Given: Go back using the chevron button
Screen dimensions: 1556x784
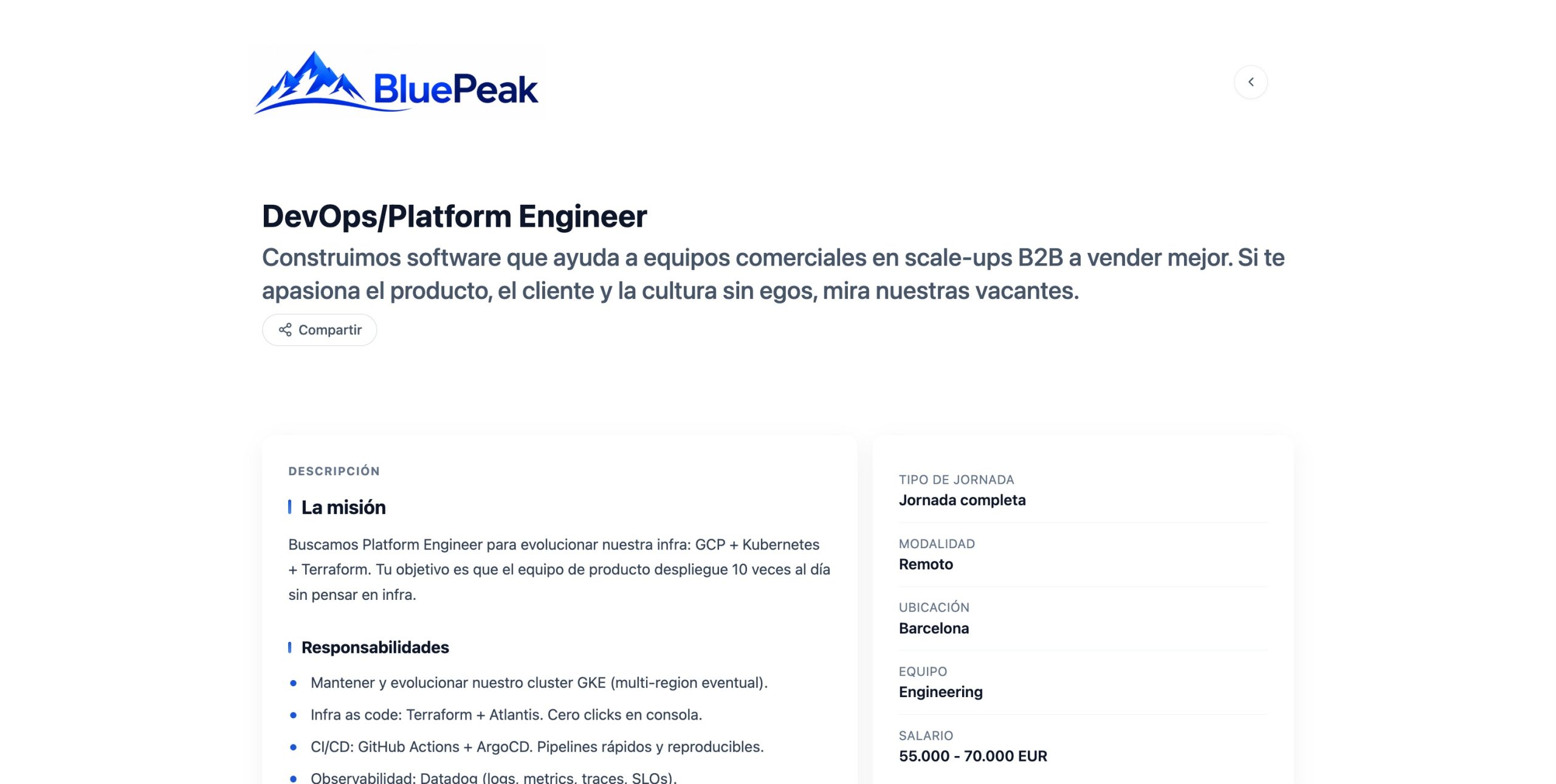Looking at the screenshot, I should (x=1250, y=82).
